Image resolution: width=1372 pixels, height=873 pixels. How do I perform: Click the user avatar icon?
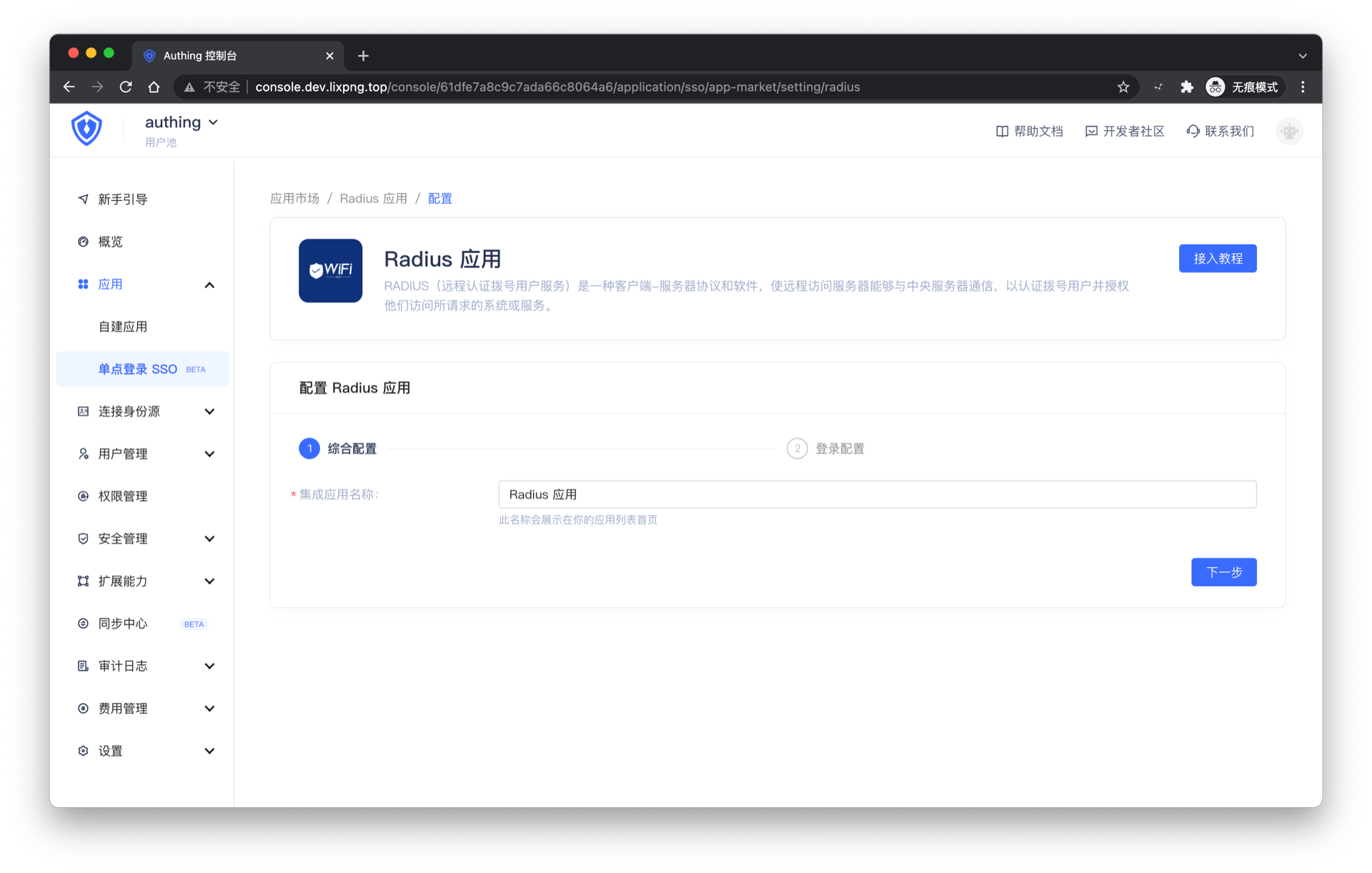pyautogui.click(x=1289, y=132)
